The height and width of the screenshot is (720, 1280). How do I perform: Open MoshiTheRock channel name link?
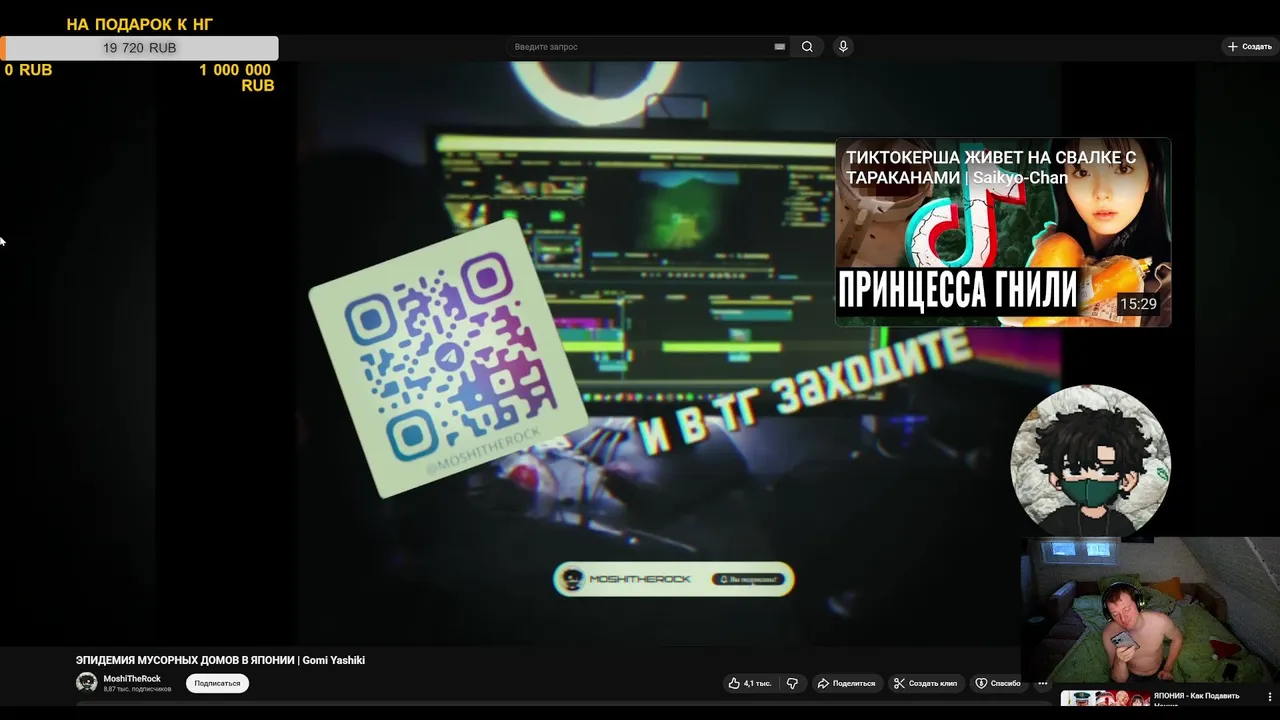click(x=132, y=679)
